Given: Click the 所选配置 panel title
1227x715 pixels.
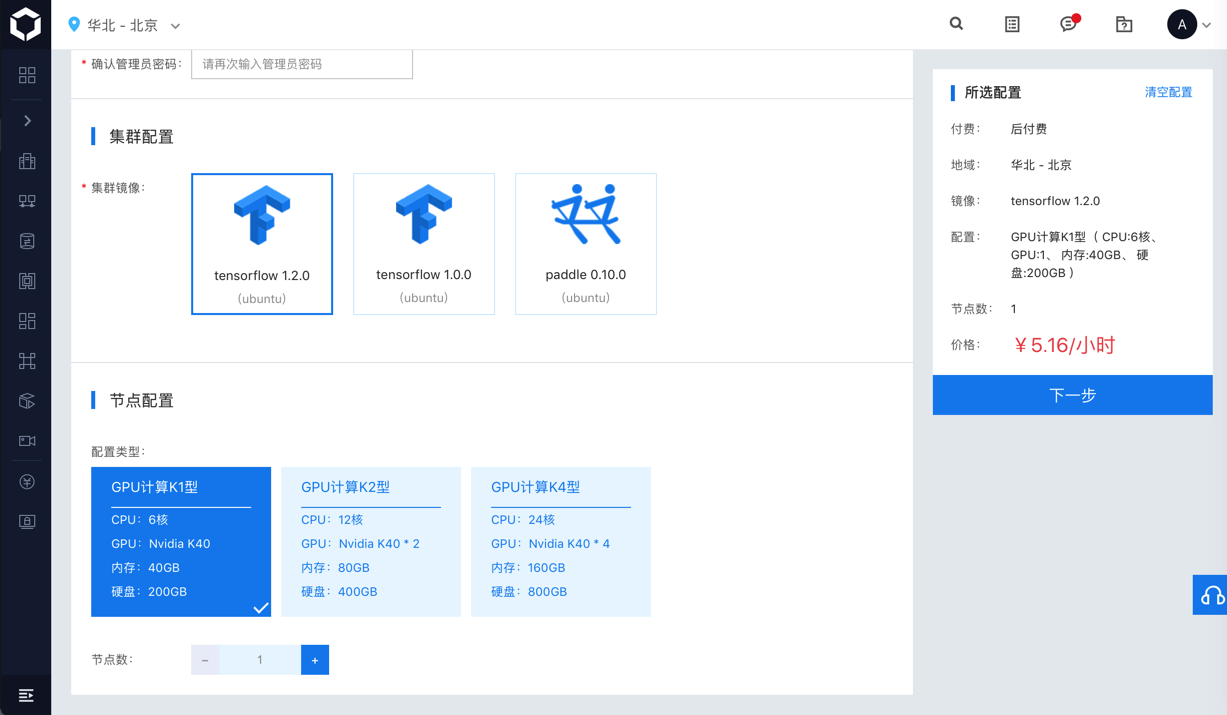Looking at the screenshot, I should pos(993,93).
